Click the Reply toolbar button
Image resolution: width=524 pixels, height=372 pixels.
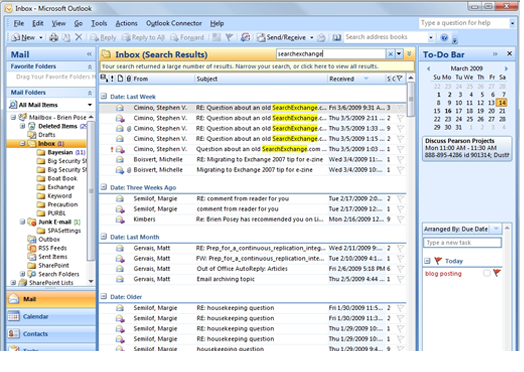click(x=103, y=37)
